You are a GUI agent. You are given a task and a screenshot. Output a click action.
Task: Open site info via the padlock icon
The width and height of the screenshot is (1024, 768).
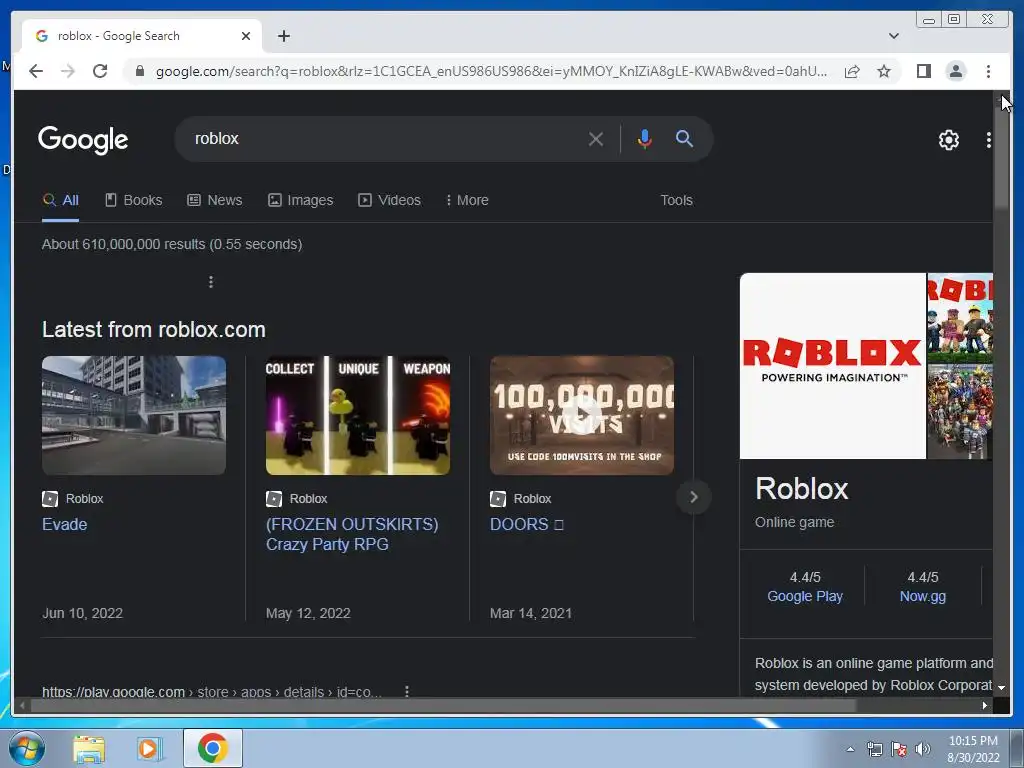click(139, 71)
